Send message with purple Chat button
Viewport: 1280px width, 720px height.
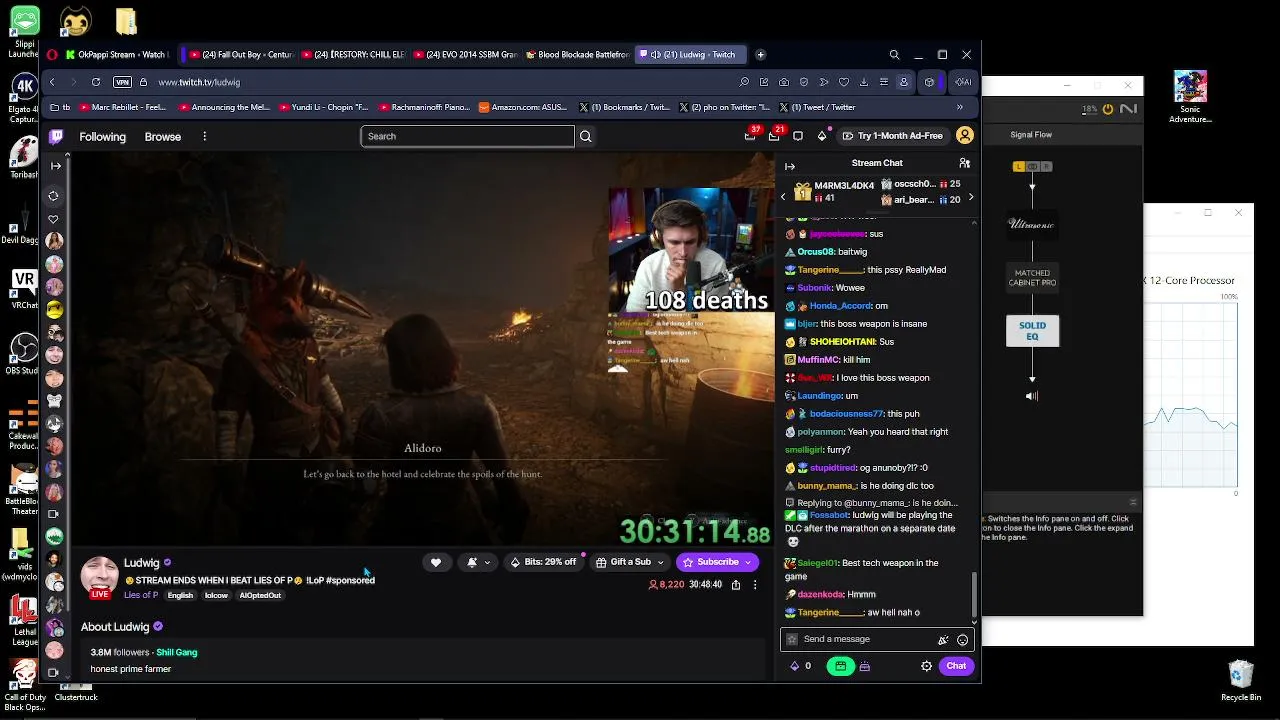pyautogui.click(x=957, y=666)
